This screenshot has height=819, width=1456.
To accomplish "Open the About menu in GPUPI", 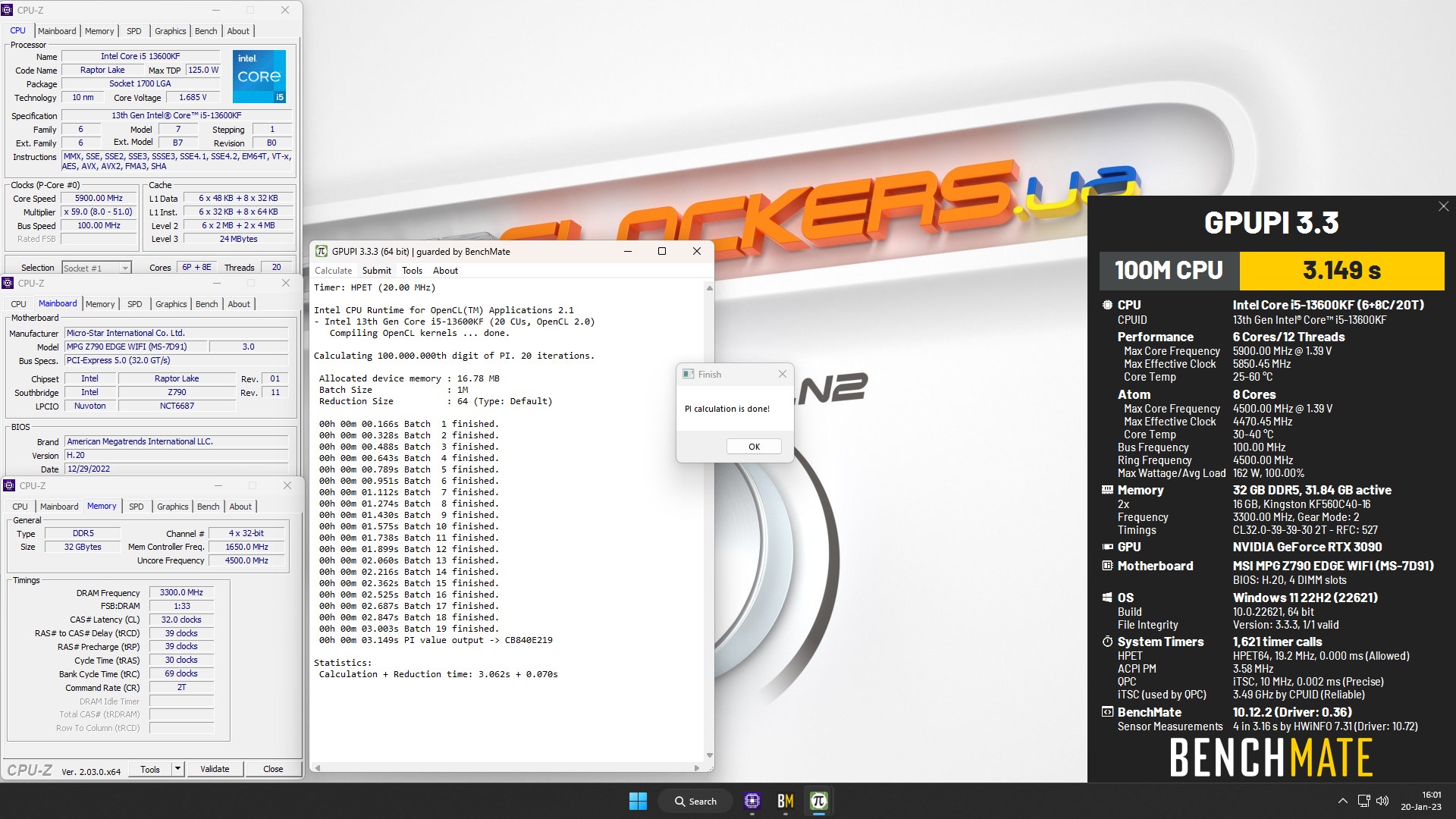I will 445,271.
